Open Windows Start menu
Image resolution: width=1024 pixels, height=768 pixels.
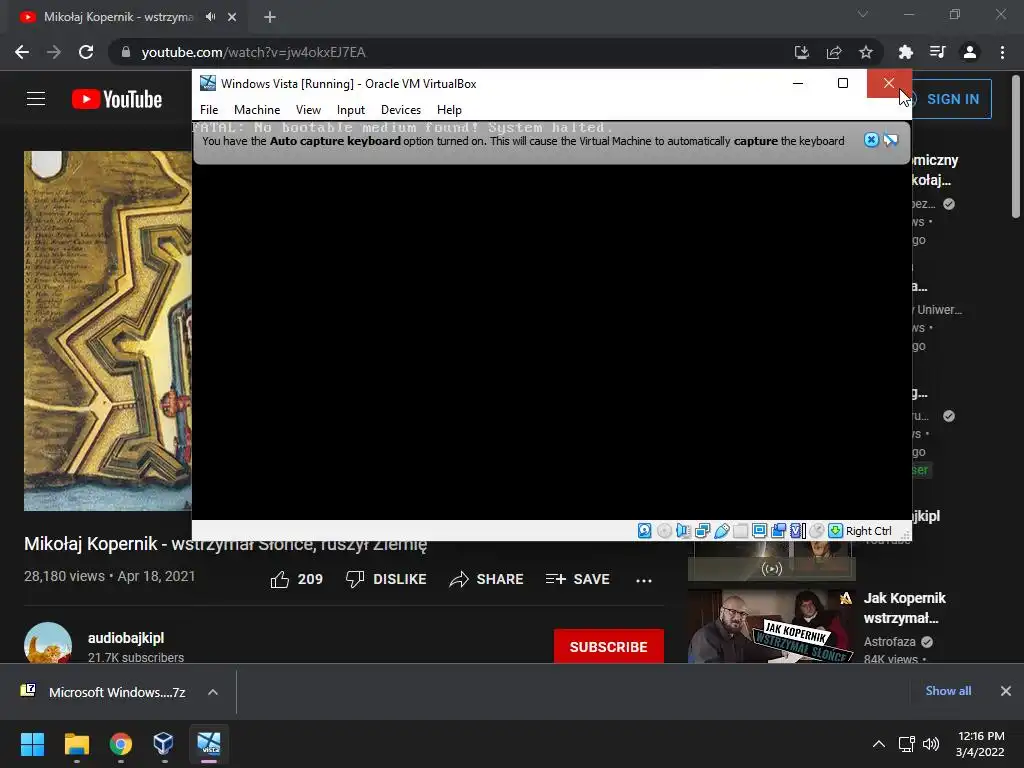(x=32, y=744)
